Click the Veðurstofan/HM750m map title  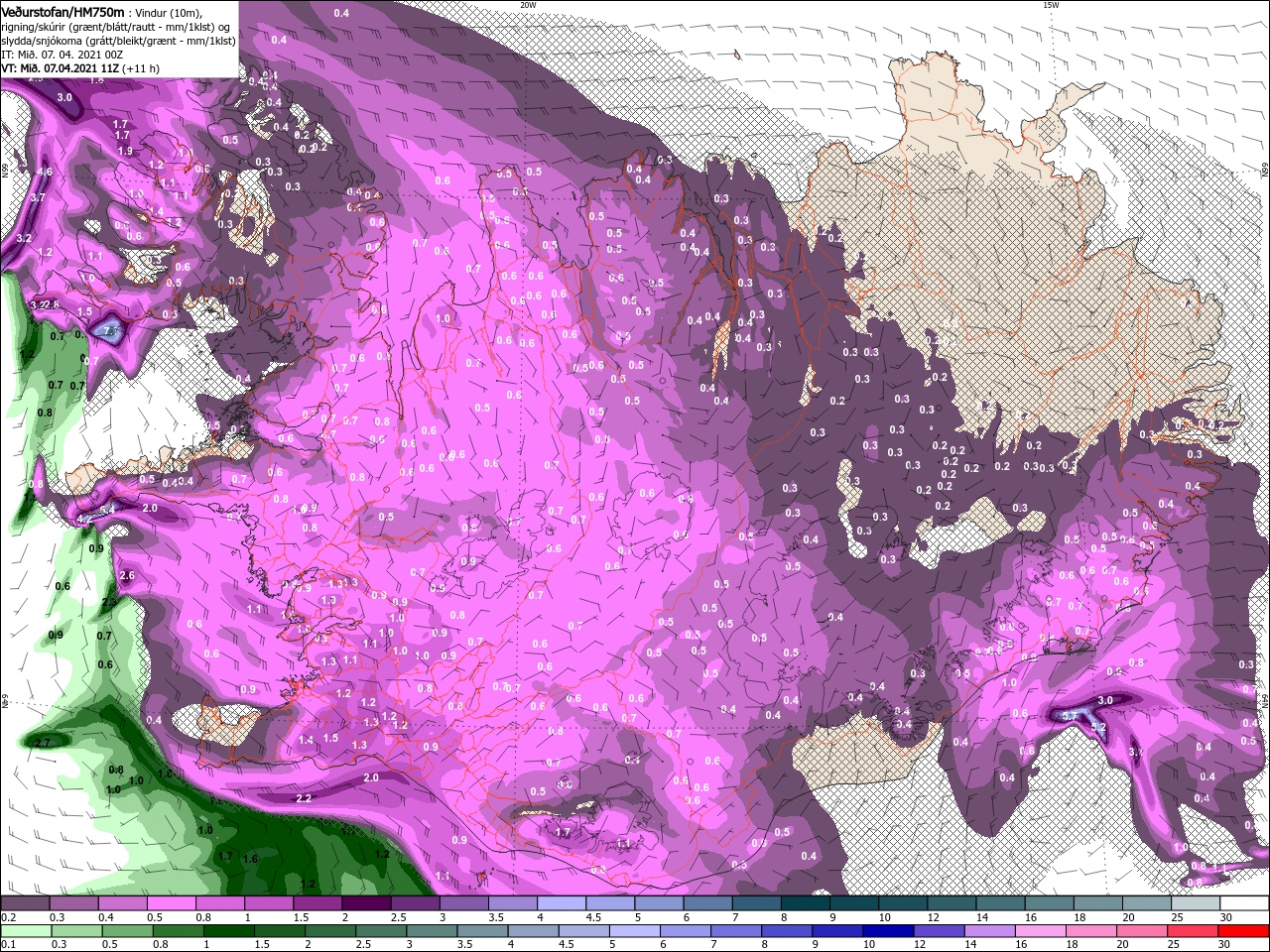[x=63, y=11]
